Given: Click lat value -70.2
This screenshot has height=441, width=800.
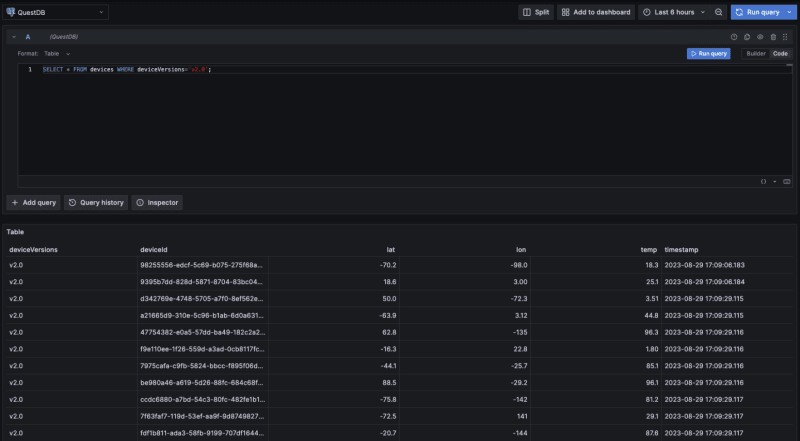Looking at the screenshot, I should tap(388, 265).
